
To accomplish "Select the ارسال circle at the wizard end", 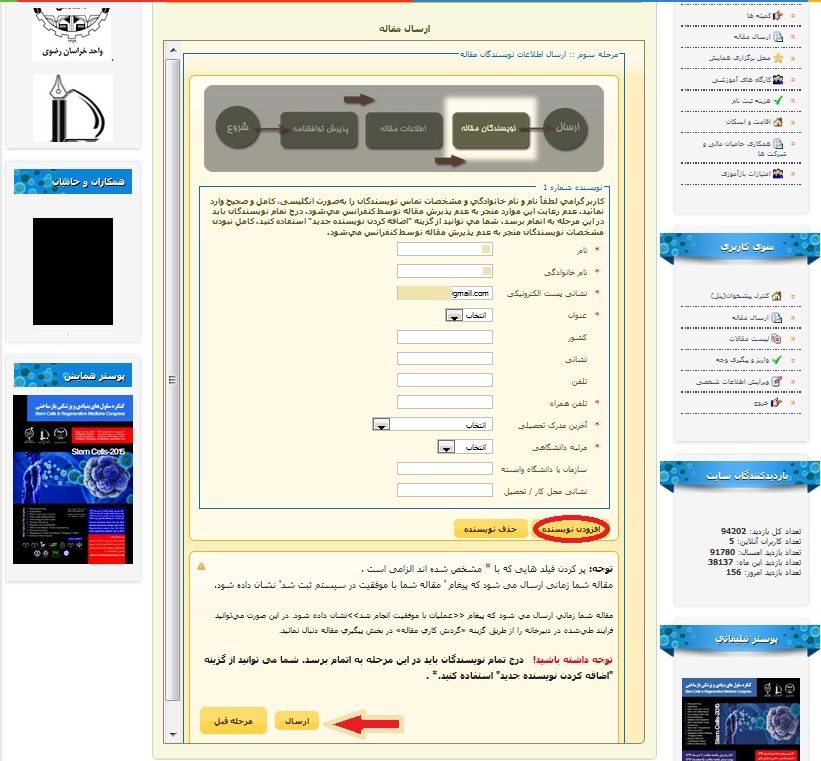I will click(565, 127).
